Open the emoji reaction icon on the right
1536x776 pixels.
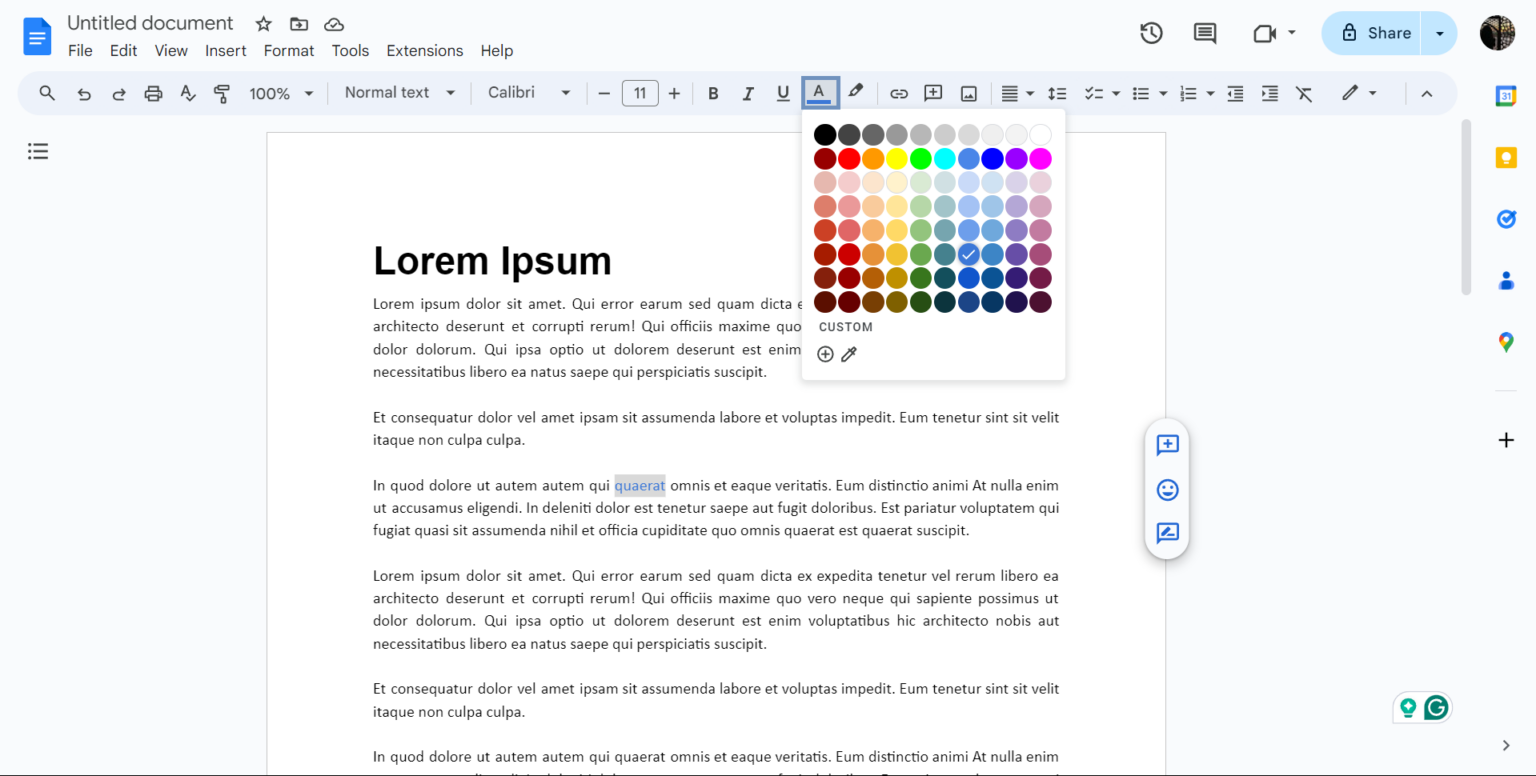(x=1167, y=490)
